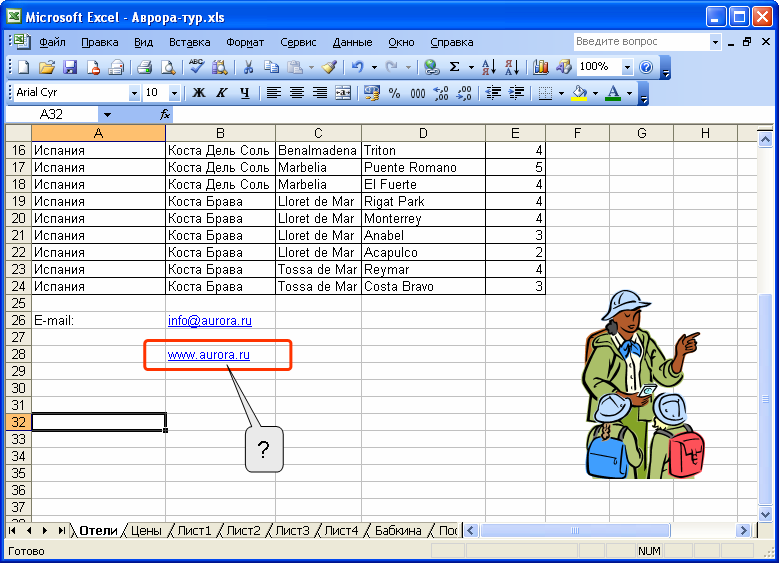Expand the AutoSum functions arrow
The image size is (779, 563).
(x=471, y=67)
